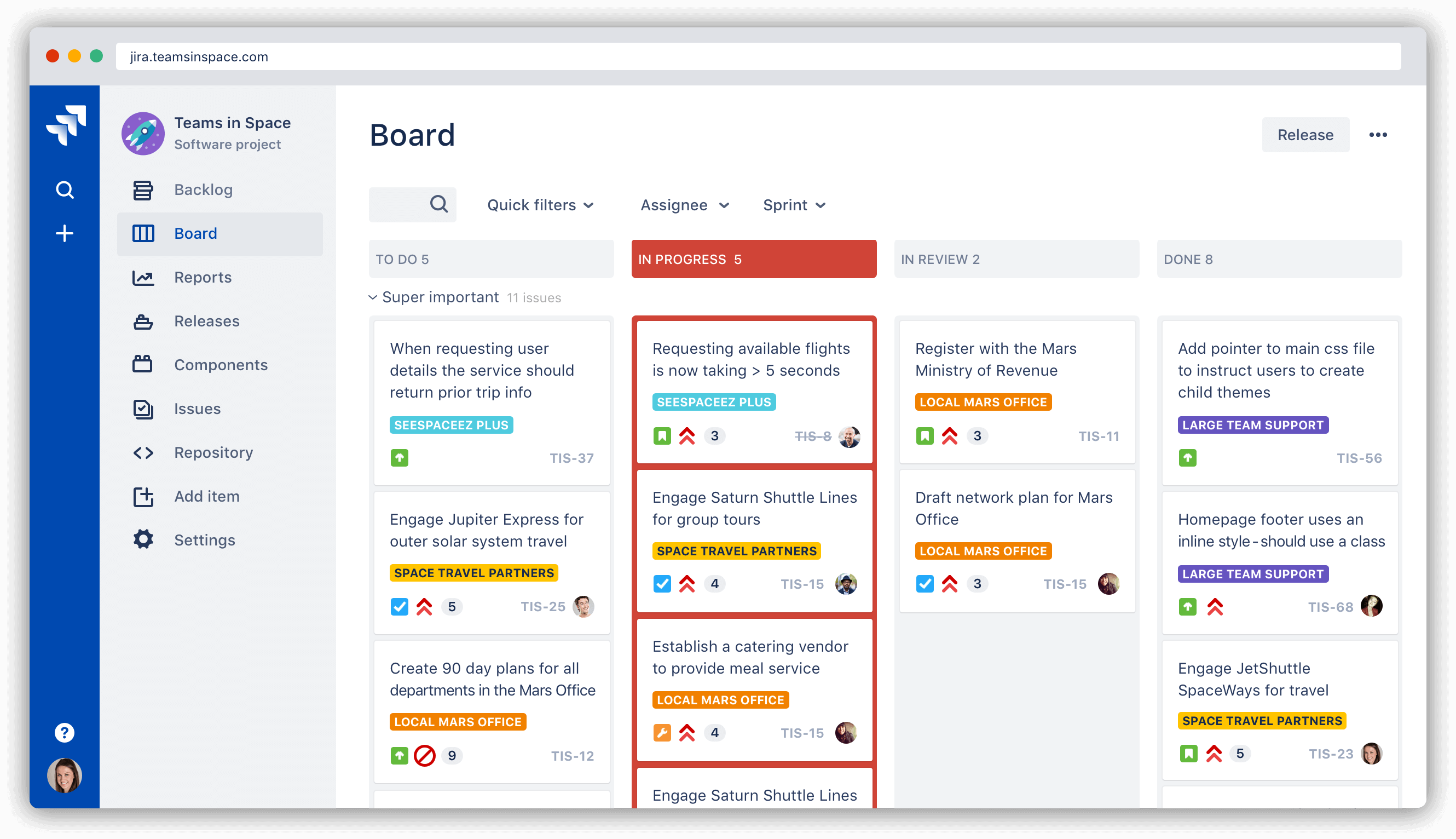Click the board search input field
The width and height of the screenshot is (1456, 839).
pyautogui.click(x=413, y=205)
